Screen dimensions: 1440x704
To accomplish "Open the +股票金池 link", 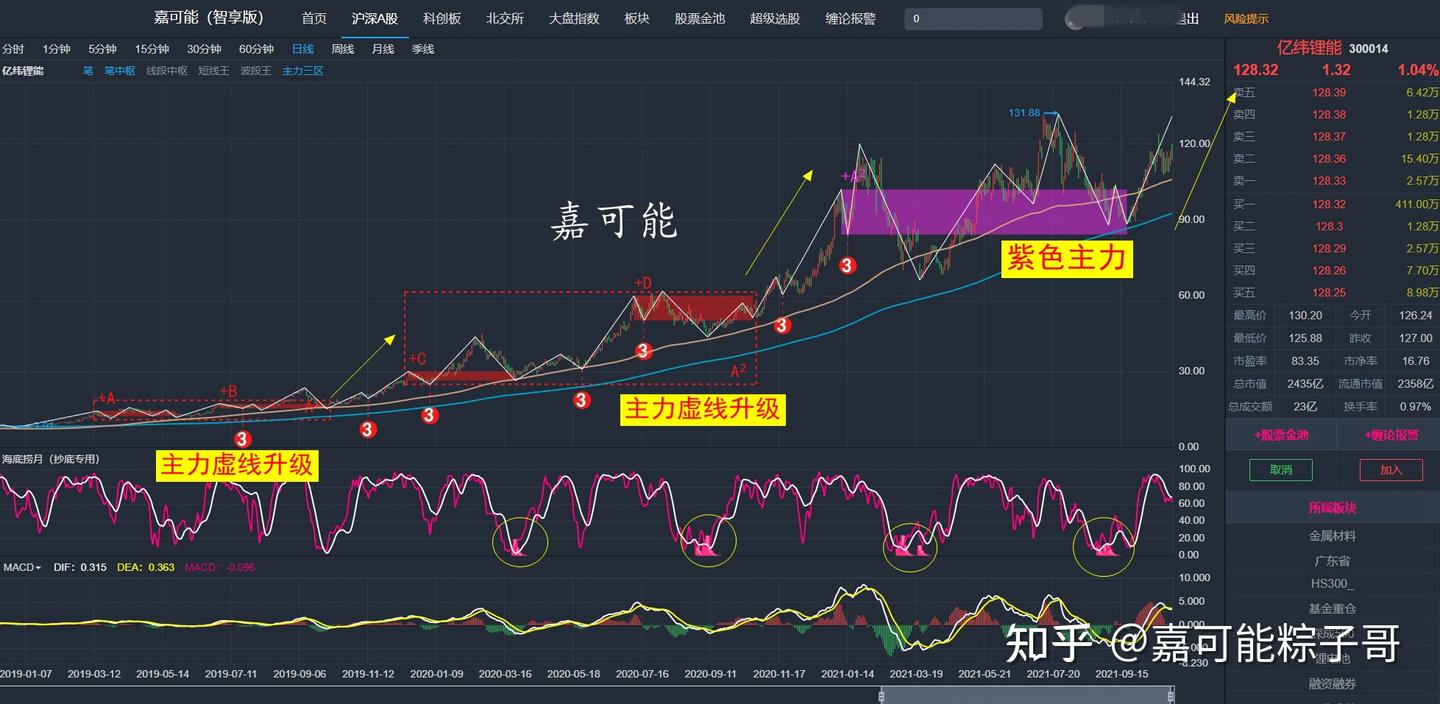I will click(x=1281, y=437).
